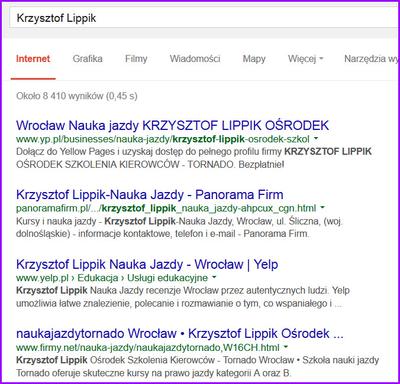The width and height of the screenshot is (400, 384).
Task: Select the Internet search tab
Action: point(33,59)
